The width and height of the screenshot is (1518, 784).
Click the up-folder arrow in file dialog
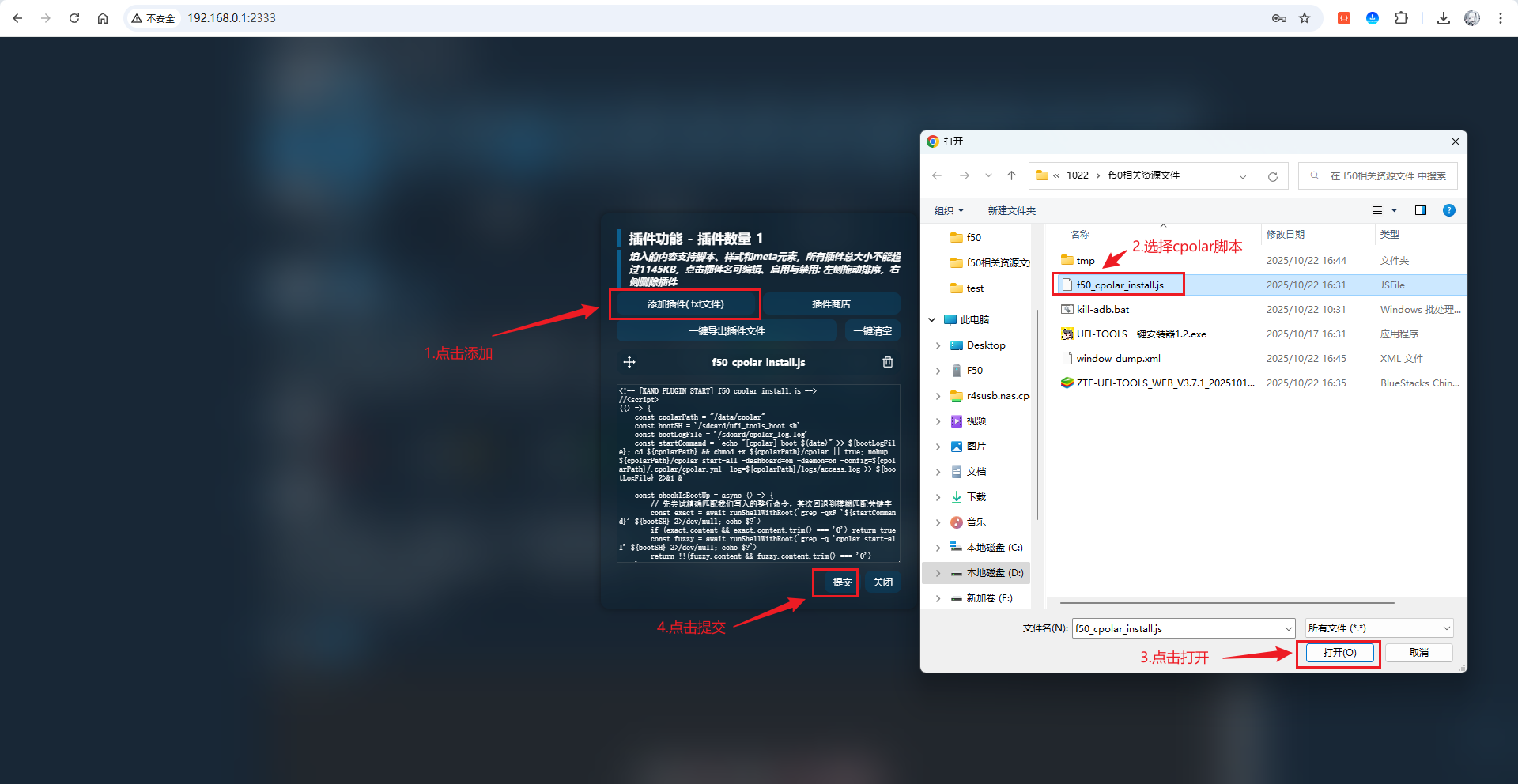(1011, 175)
